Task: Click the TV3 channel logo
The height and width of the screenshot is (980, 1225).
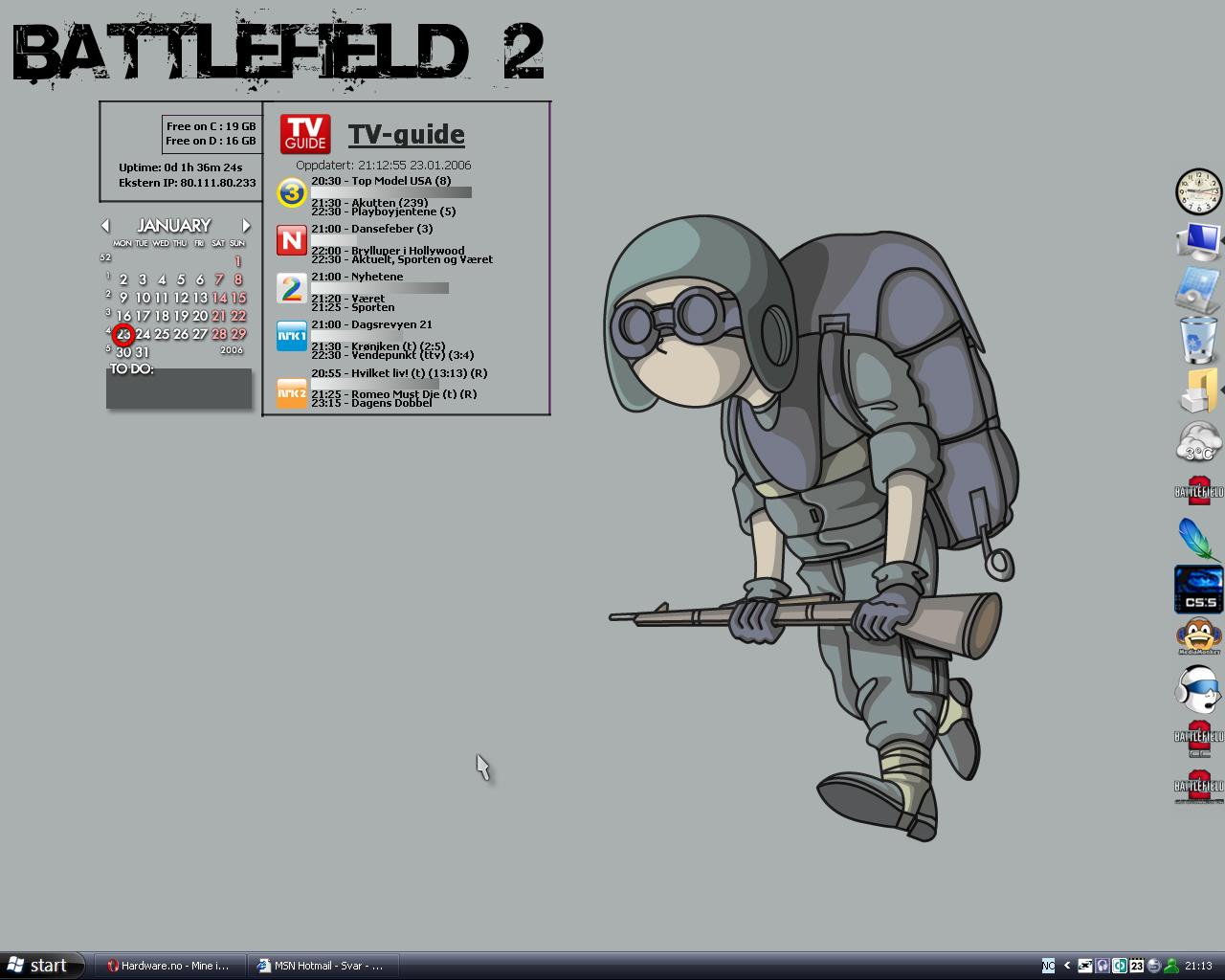Action: click(x=292, y=193)
